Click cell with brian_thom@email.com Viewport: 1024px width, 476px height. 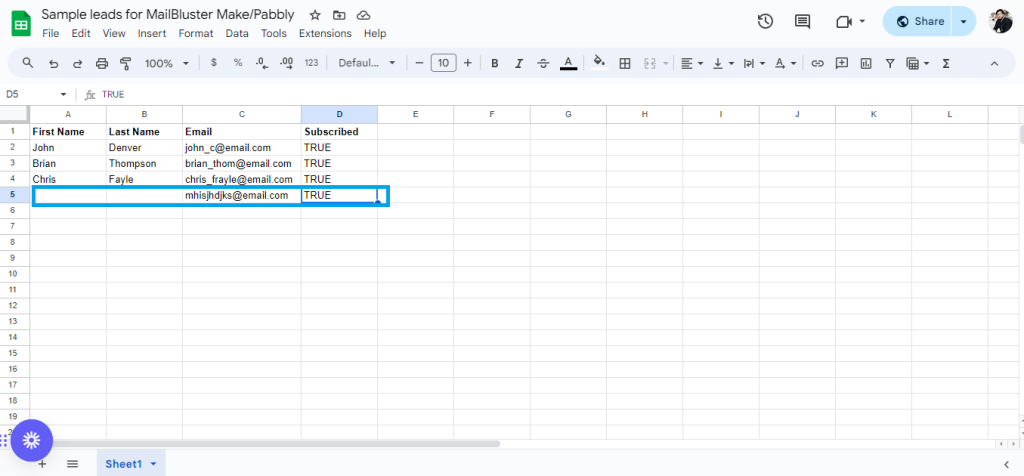(242, 163)
